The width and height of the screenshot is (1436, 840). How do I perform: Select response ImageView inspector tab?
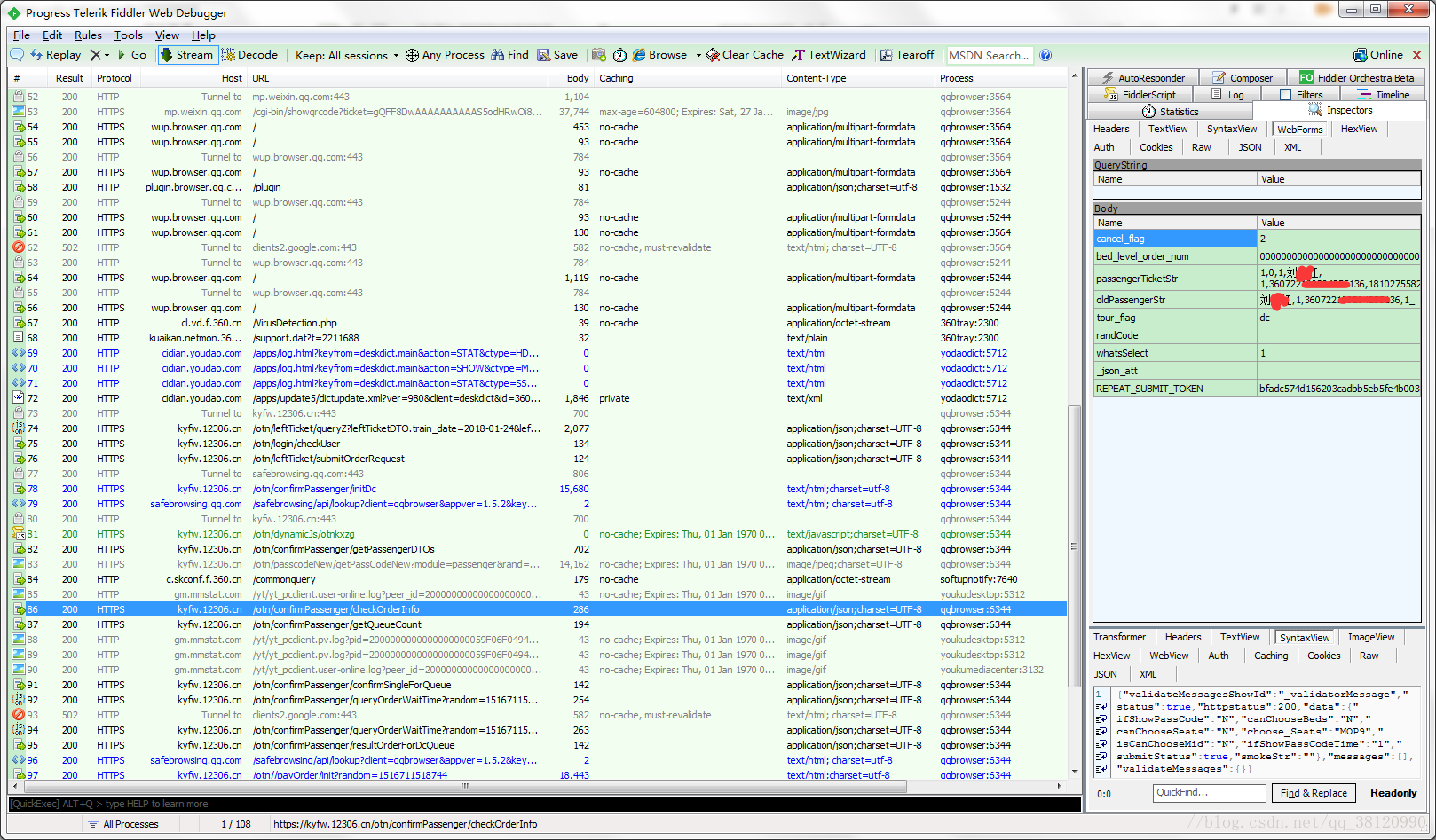(x=1370, y=638)
